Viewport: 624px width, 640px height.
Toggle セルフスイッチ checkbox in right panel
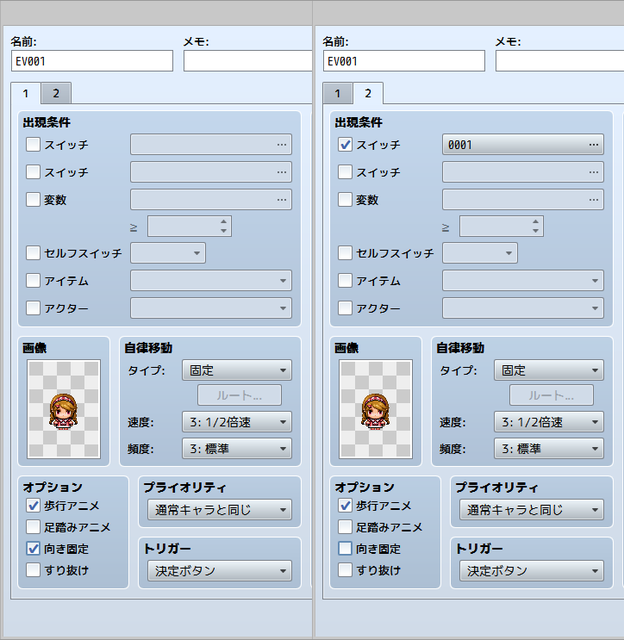pyautogui.click(x=345, y=253)
